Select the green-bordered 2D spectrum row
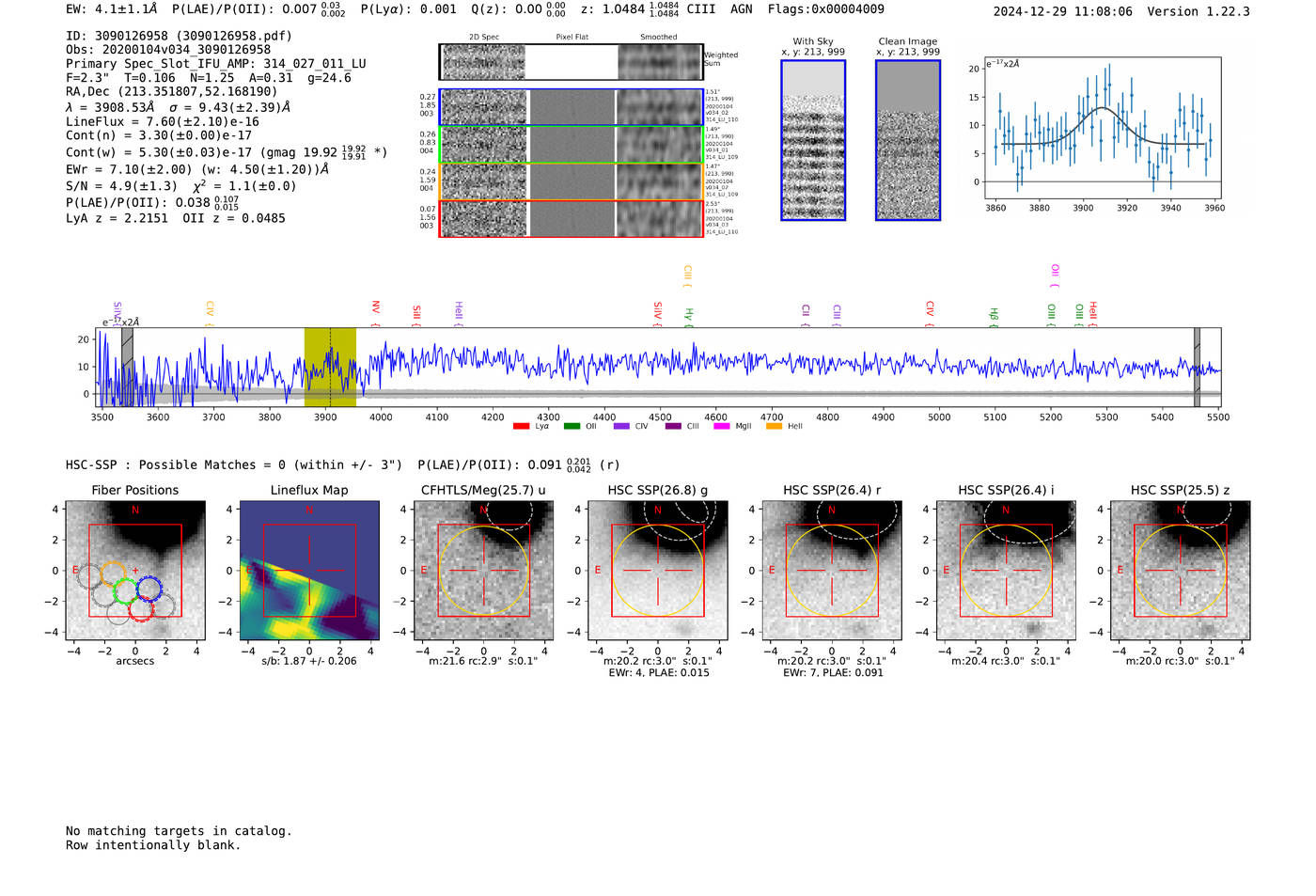1316x896 pixels. (x=572, y=145)
